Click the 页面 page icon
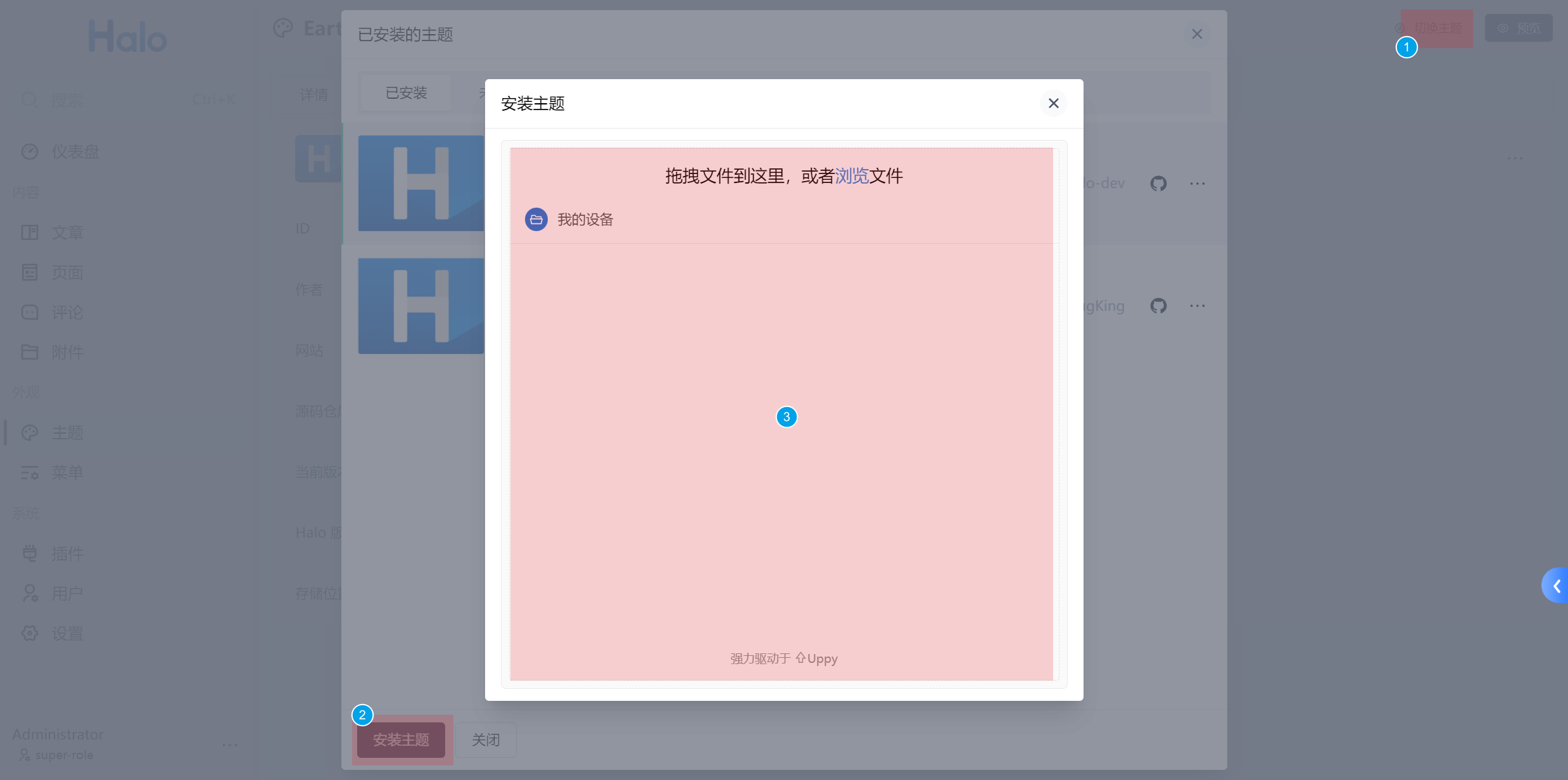1568x780 pixels. 30,273
